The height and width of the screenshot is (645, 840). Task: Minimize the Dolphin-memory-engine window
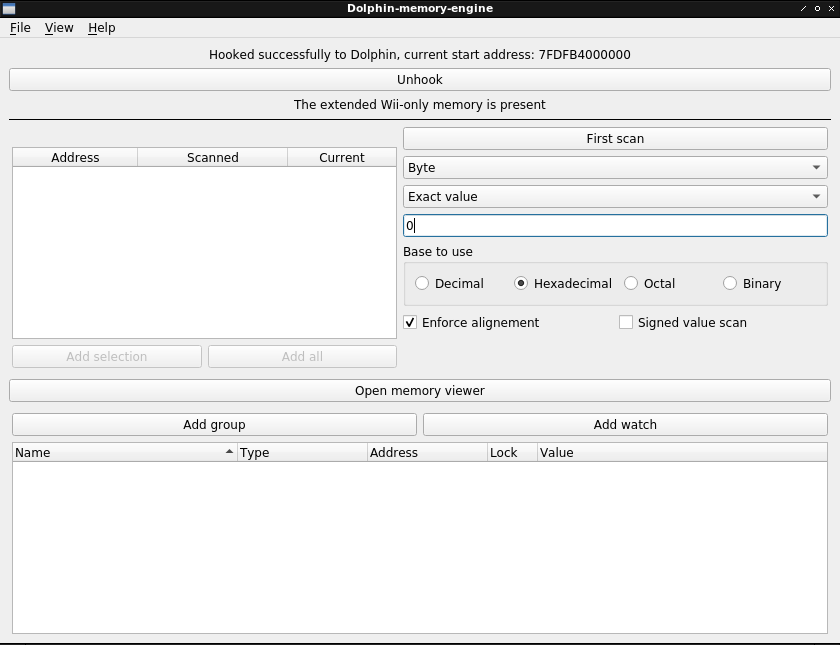(x=803, y=9)
